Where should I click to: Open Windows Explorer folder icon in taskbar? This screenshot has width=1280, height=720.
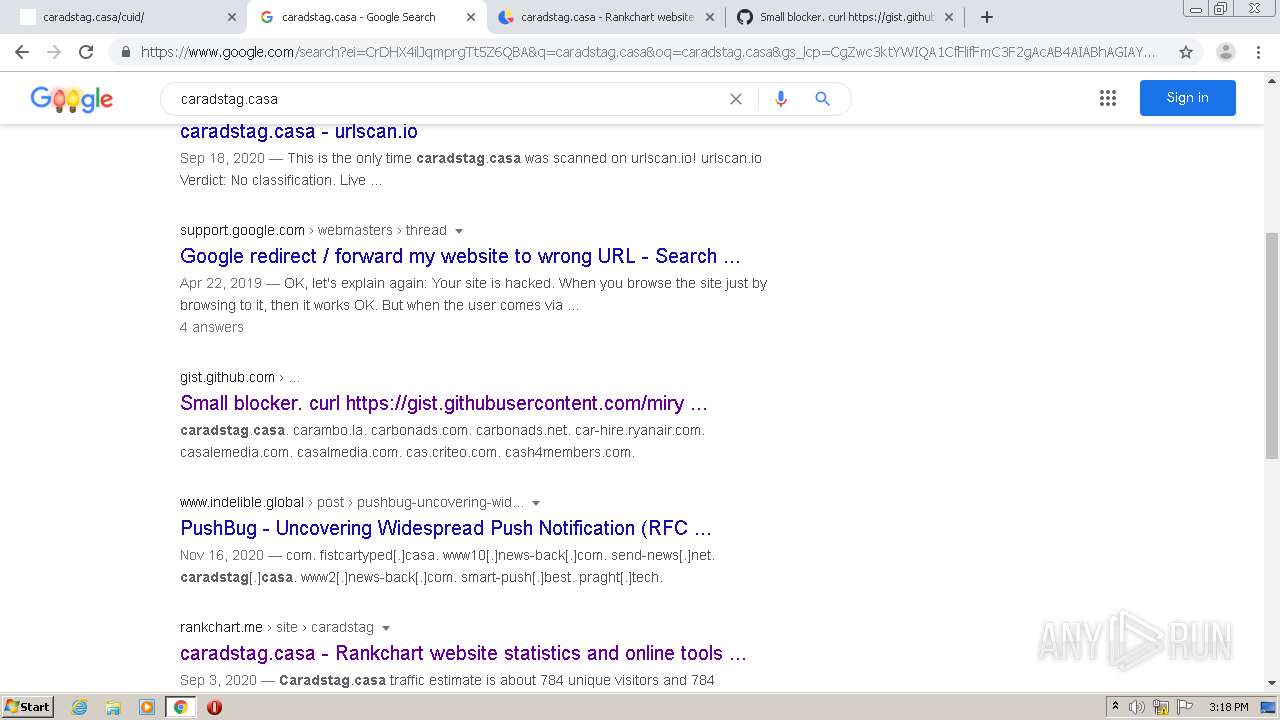tap(113, 707)
